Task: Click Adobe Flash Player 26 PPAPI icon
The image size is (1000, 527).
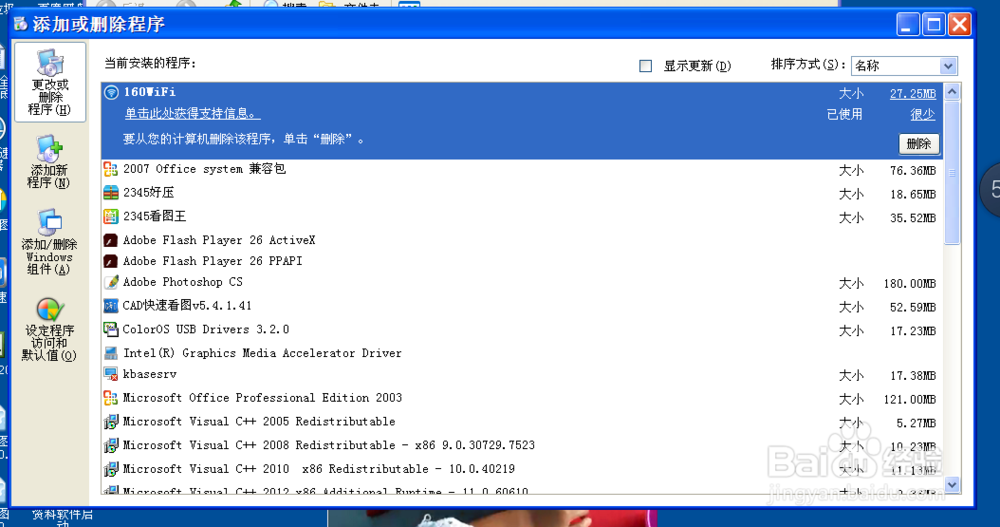Action: [x=110, y=261]
